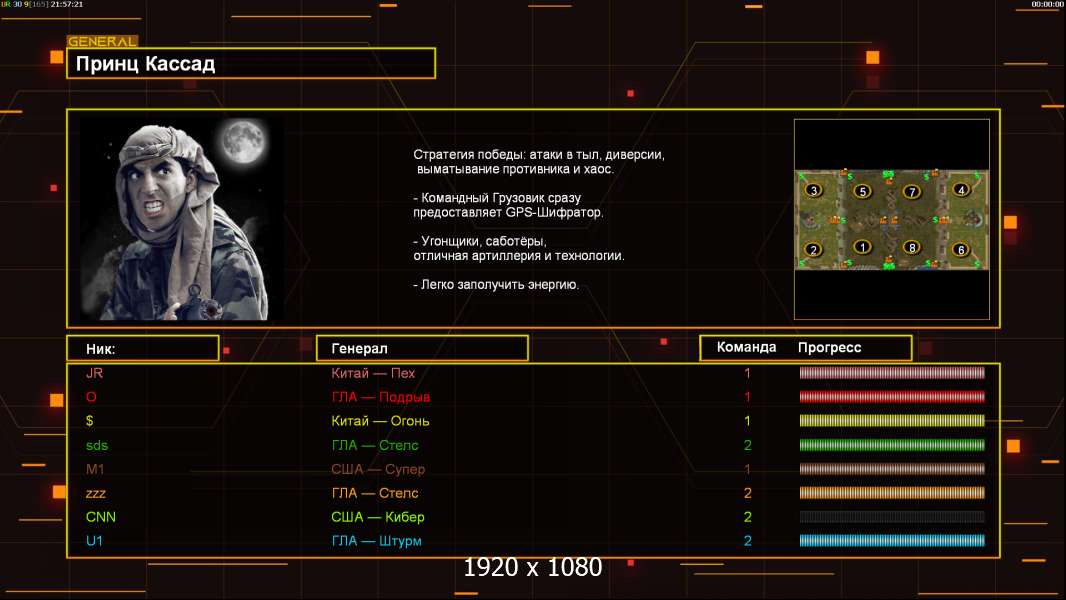The height and width of the screenshot is (600, 1066).
Task: Click the M1 row progress bar
Action: click(892, 469)
